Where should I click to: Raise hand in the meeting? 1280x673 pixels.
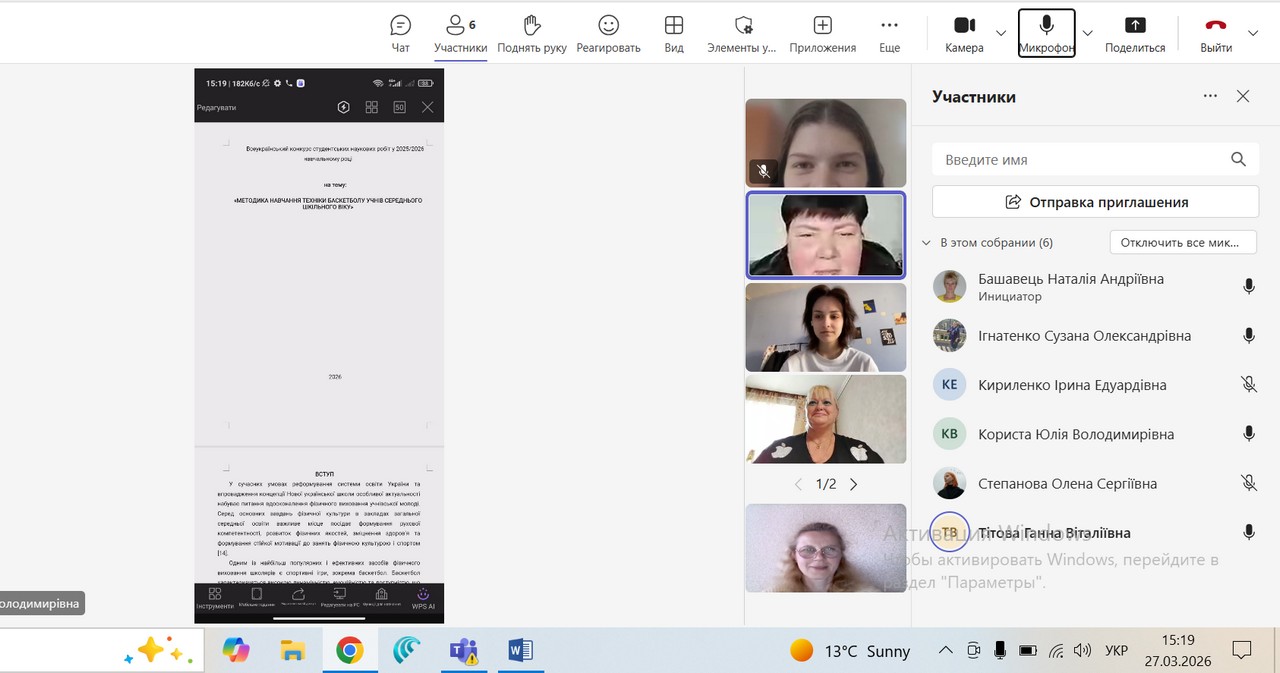531,33
